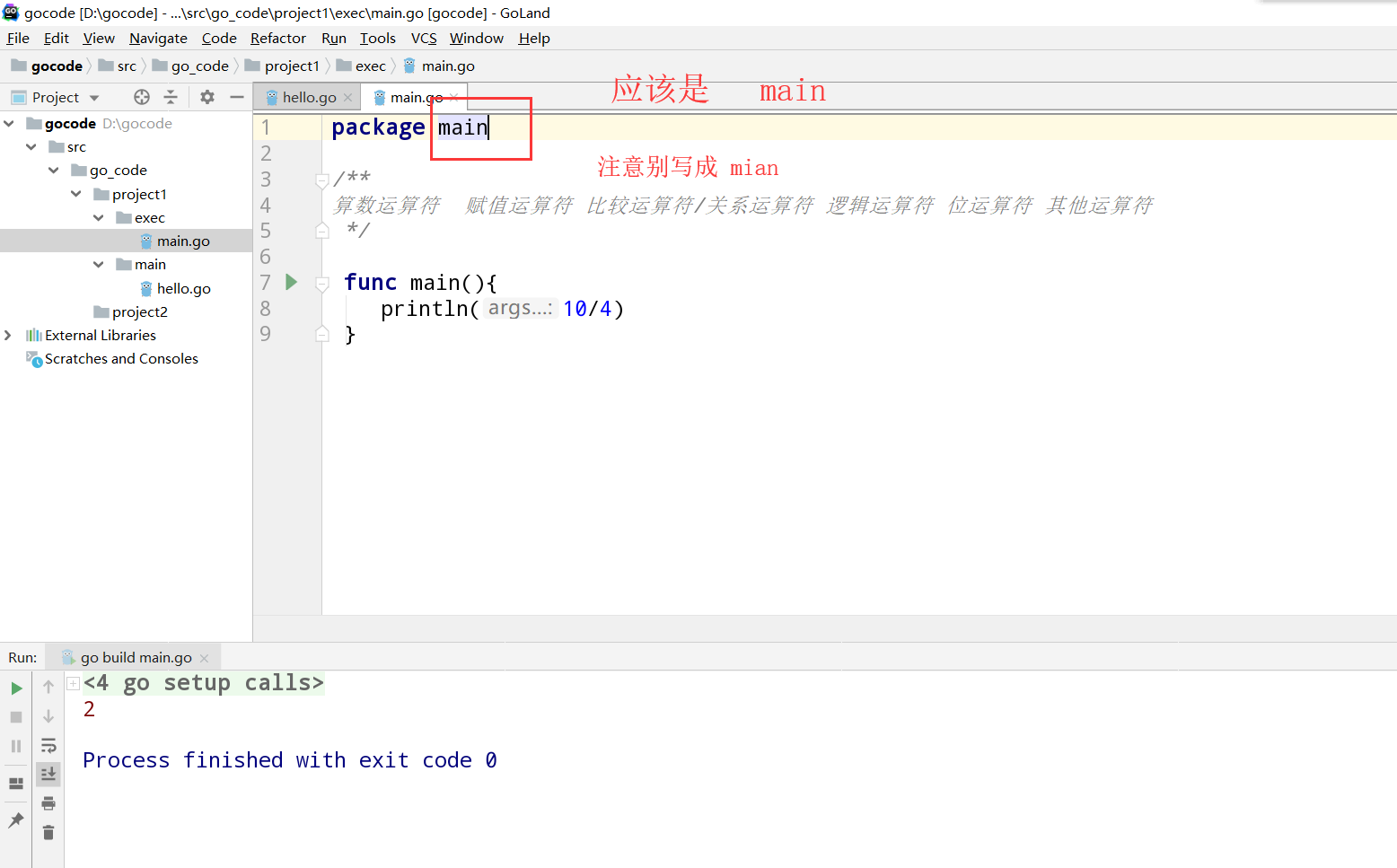This screenshot has height=868, width=1397.
Task: Click src in the breadcrumb bar
Action: tap(118, 66)
